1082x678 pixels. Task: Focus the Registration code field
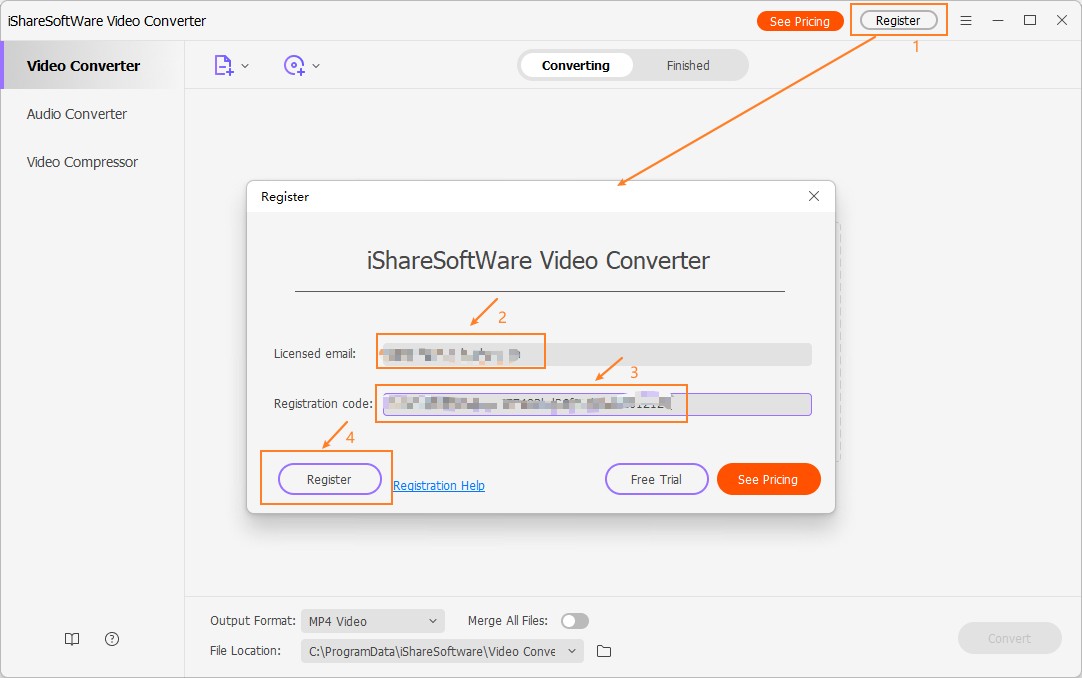[x=597, y=404]
